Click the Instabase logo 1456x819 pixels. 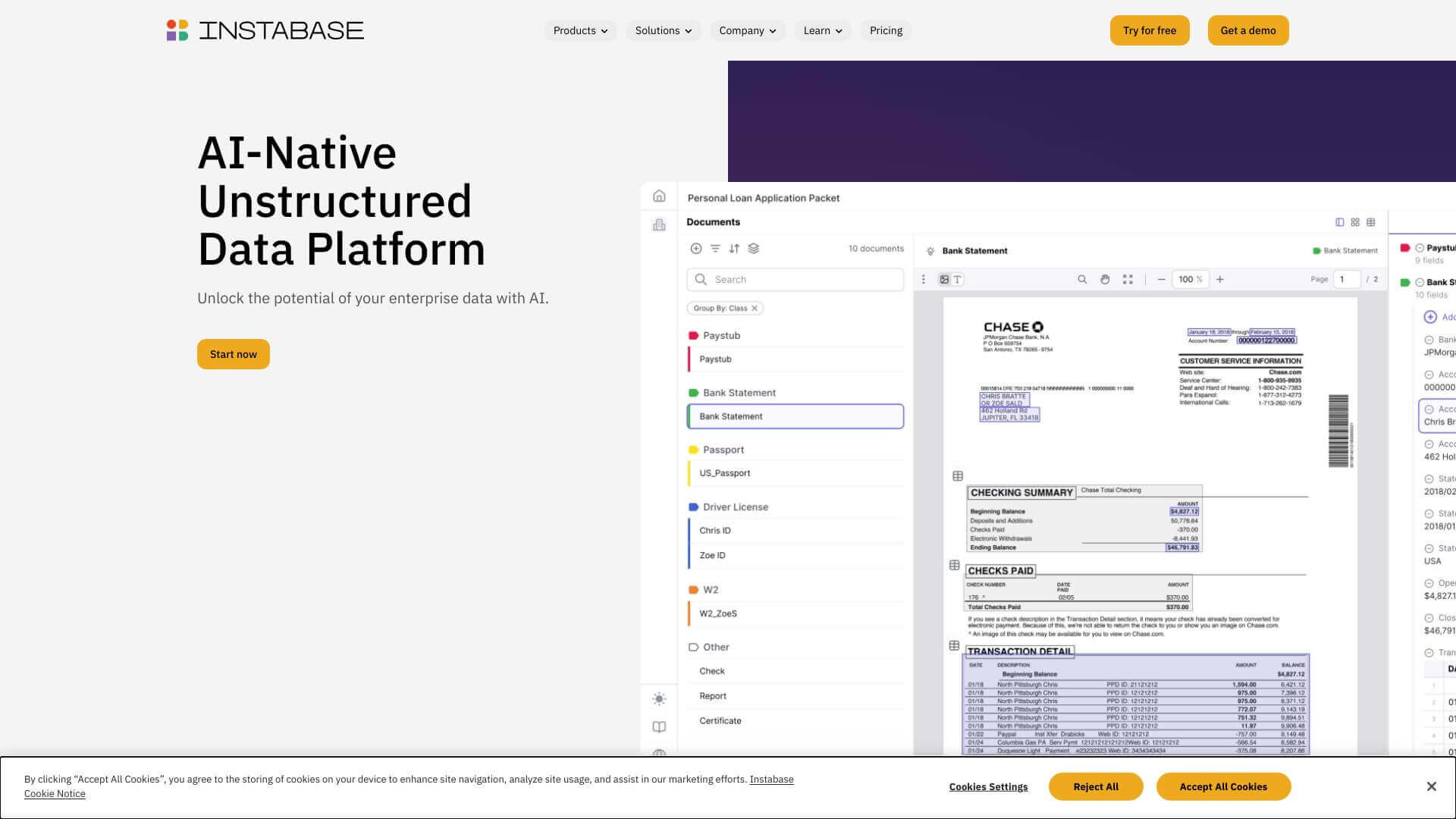point(265,30)
